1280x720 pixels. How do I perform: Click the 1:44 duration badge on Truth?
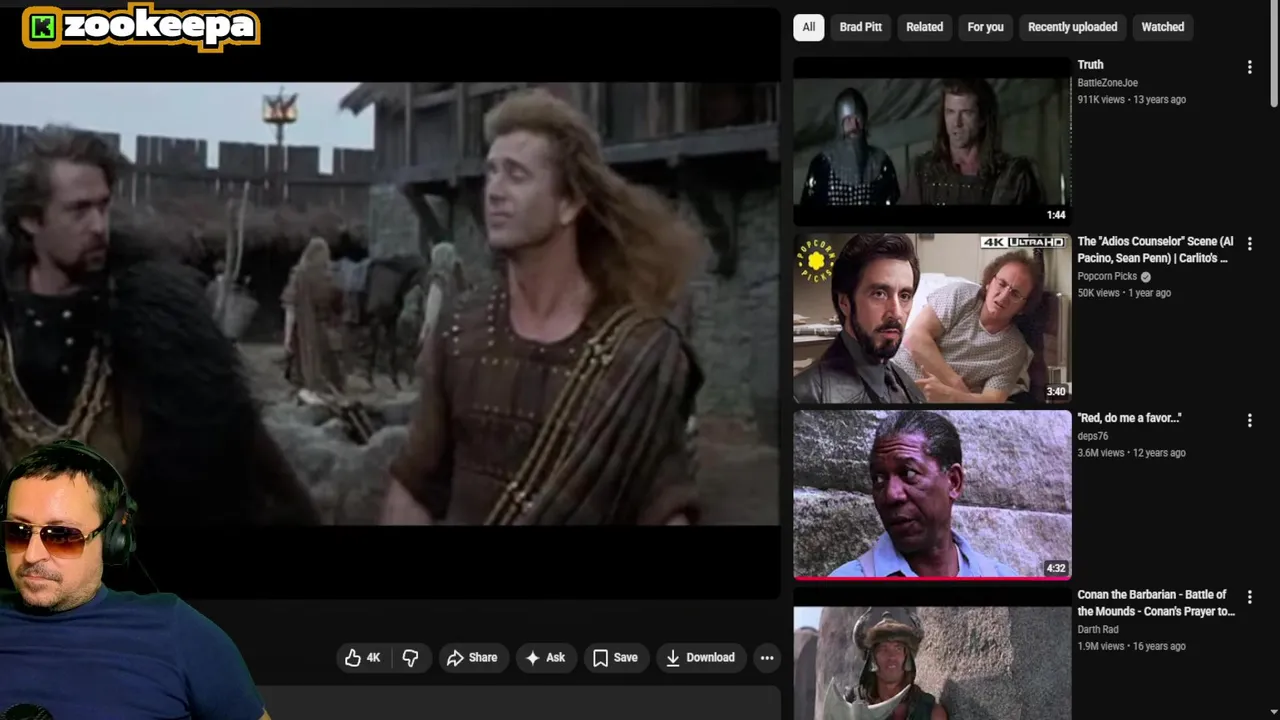1056,215
